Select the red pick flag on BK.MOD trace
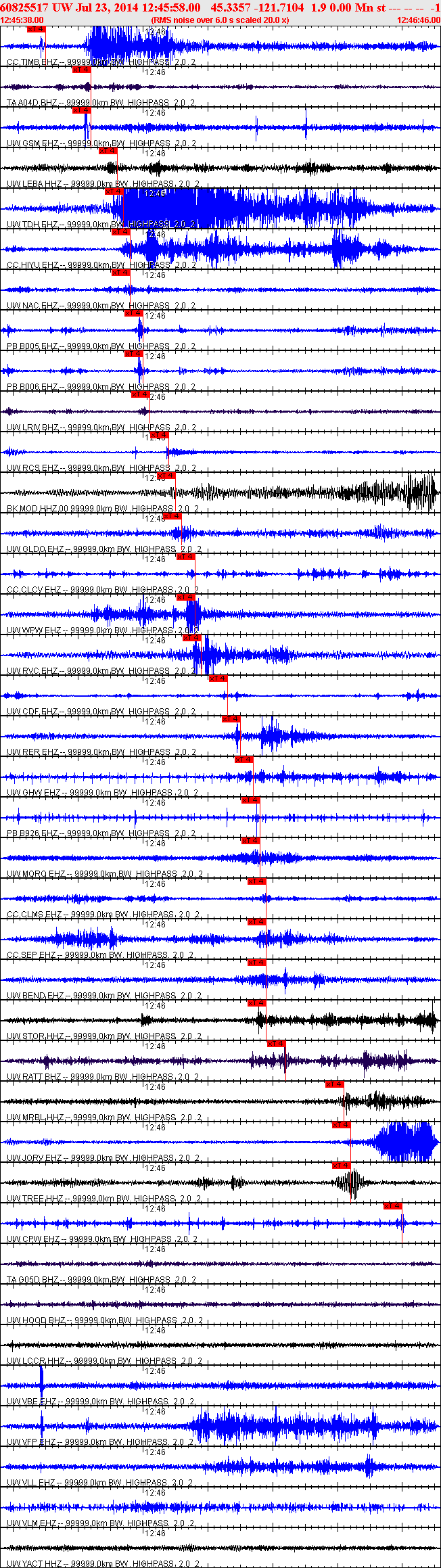This screenshot has width=441, height=1568. click(x=166, y=476)
